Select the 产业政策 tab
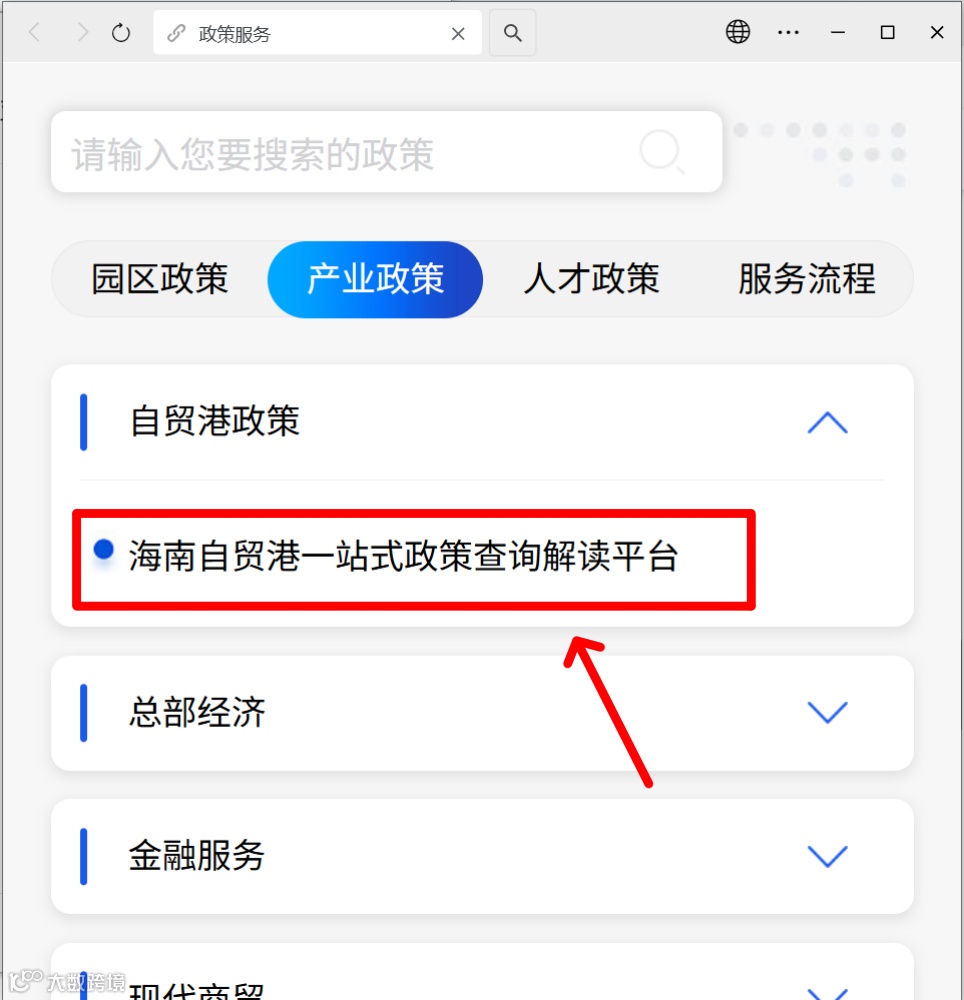The image size is (964, 1000). tap(375, 279)
